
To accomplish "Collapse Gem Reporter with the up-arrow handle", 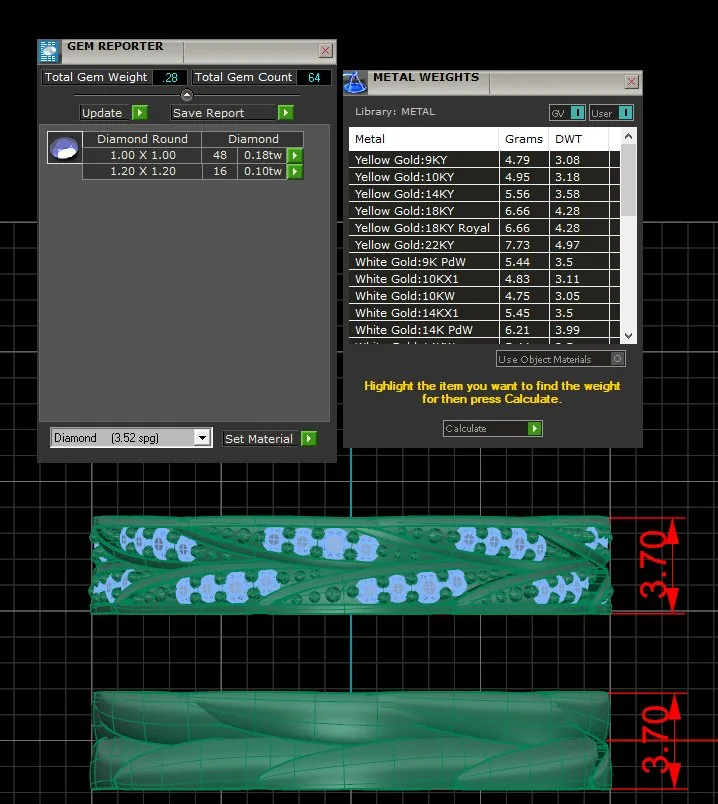I will click(187, 95).
